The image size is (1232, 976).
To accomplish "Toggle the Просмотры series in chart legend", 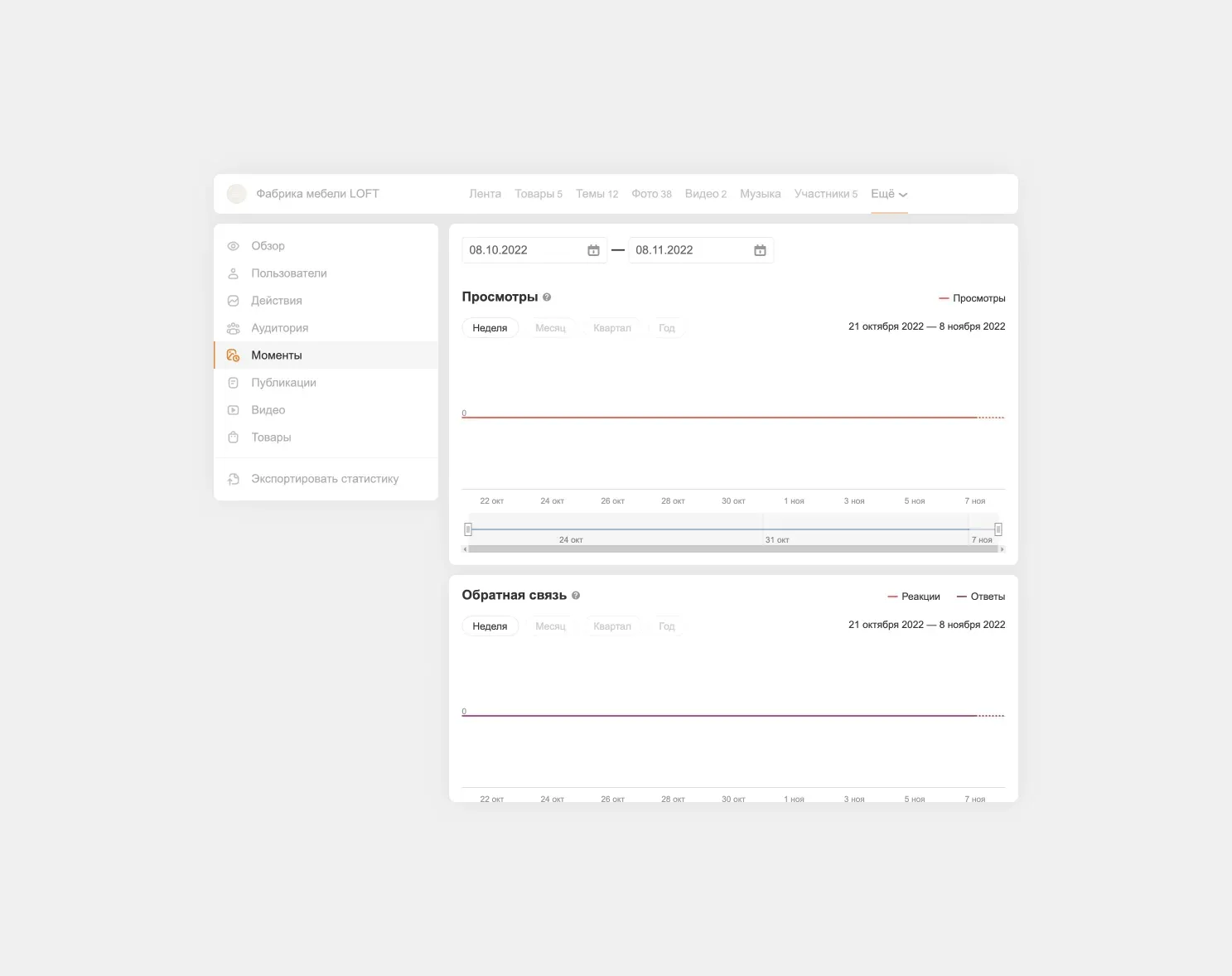I will point(972,298).
